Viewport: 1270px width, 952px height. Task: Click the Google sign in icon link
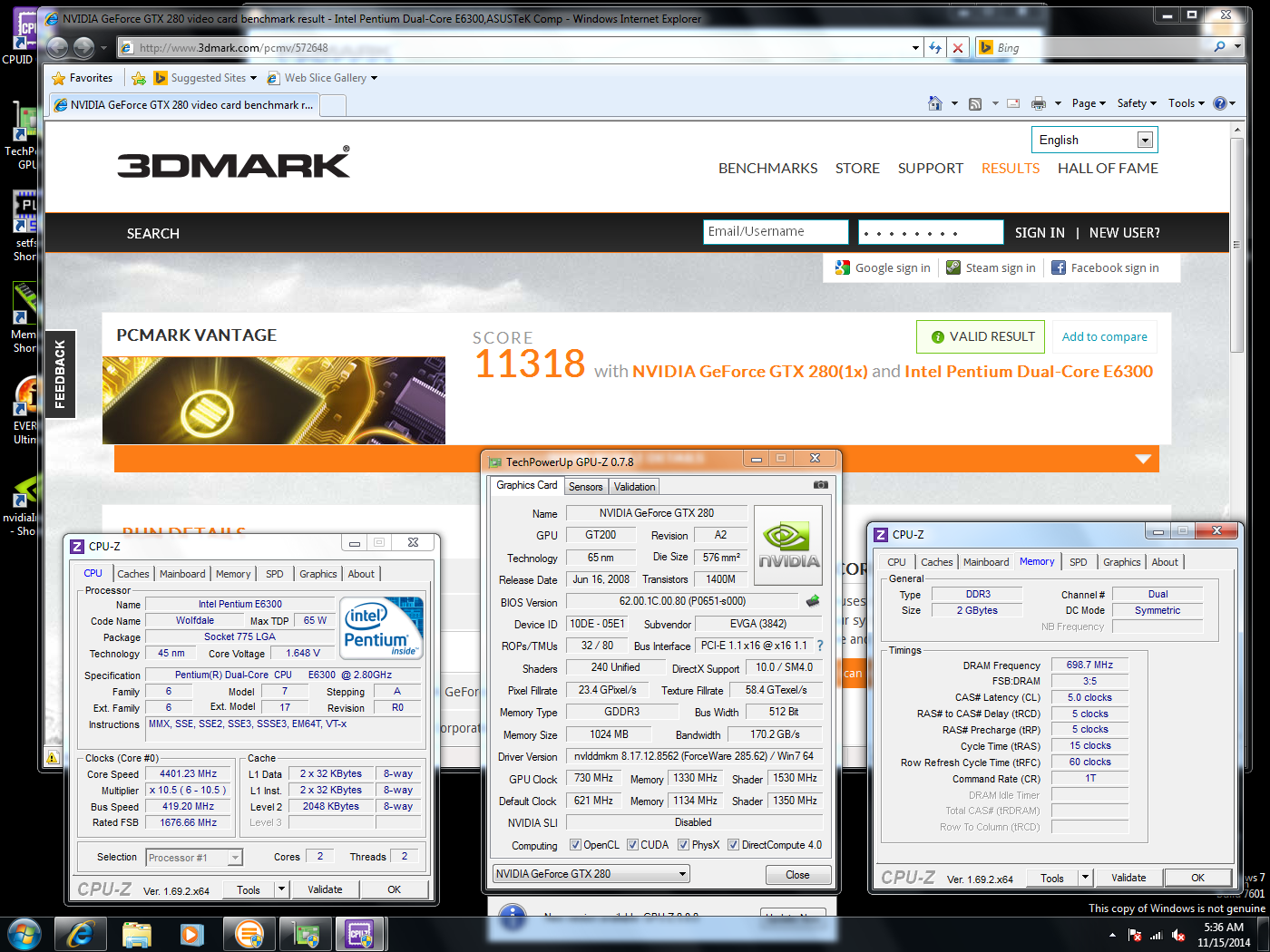point(883,267)
